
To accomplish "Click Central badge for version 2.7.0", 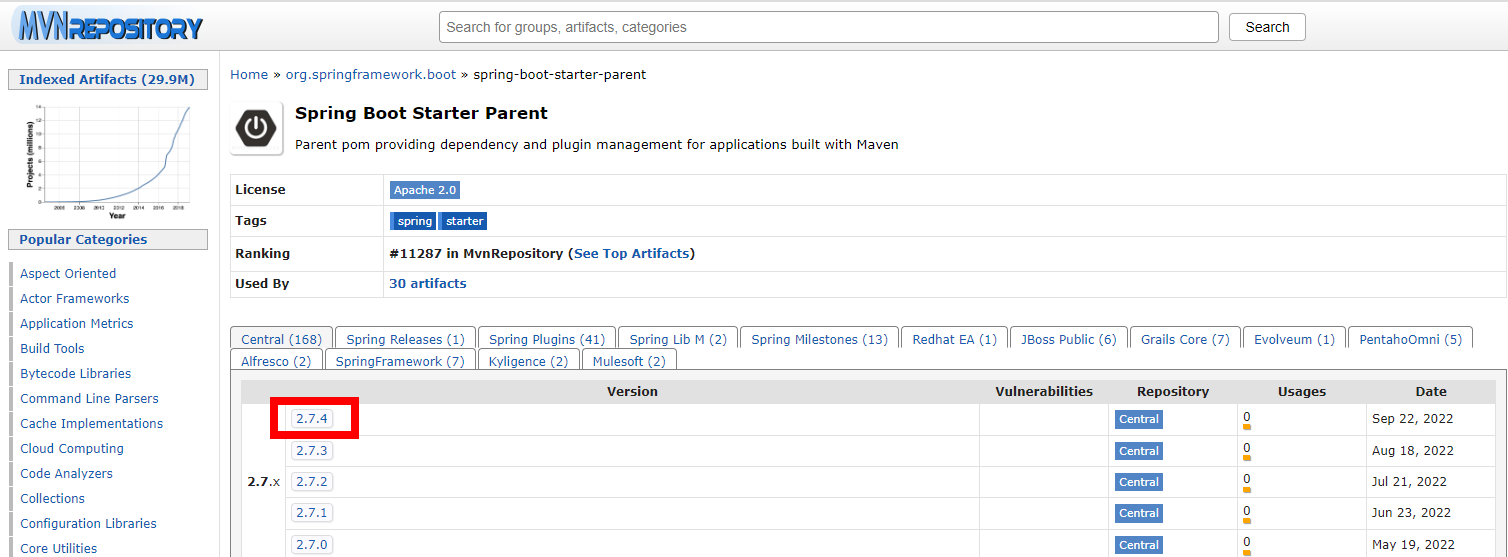I will [1139, 545].
